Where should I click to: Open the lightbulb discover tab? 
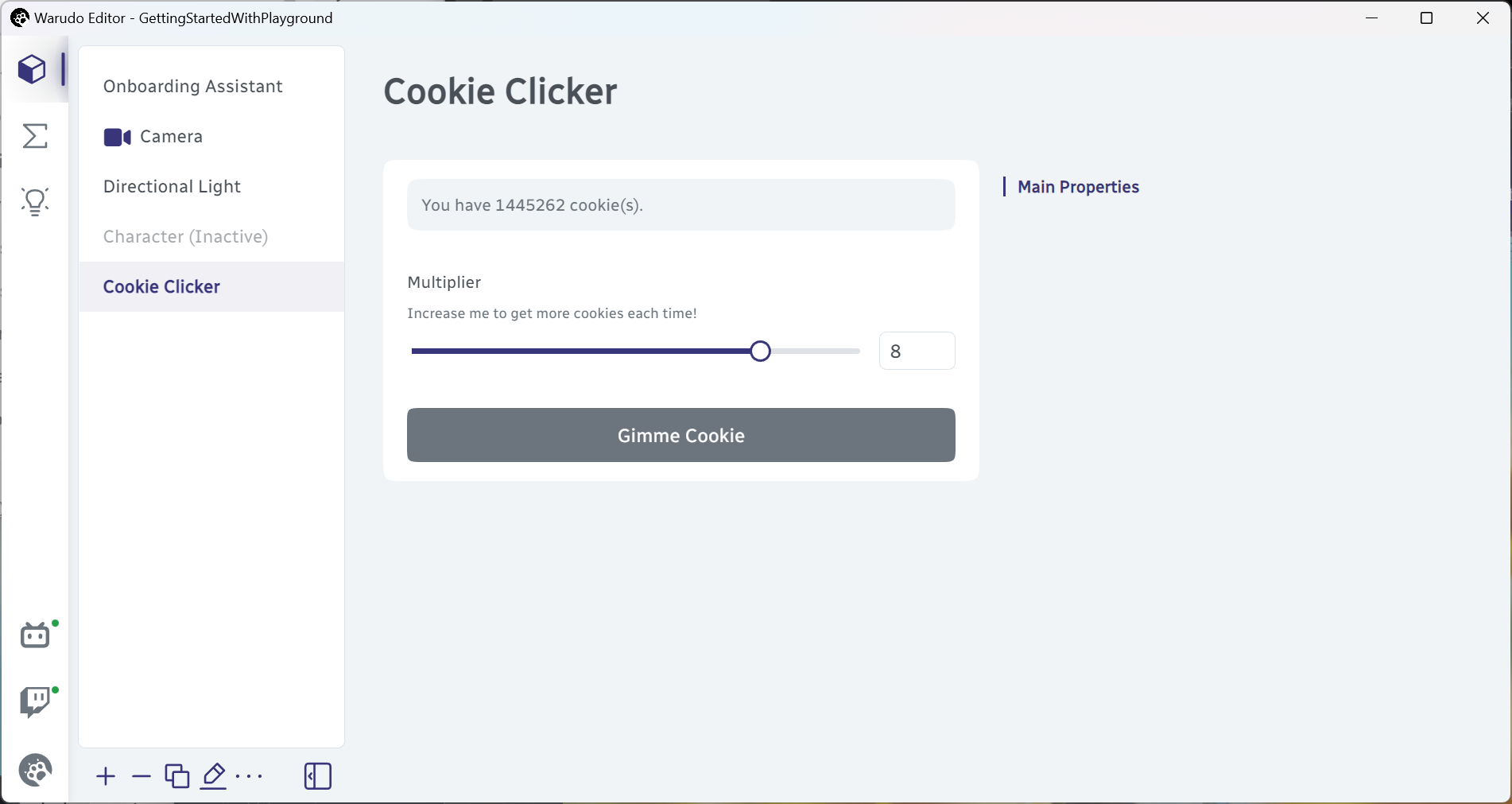(35, 202)
